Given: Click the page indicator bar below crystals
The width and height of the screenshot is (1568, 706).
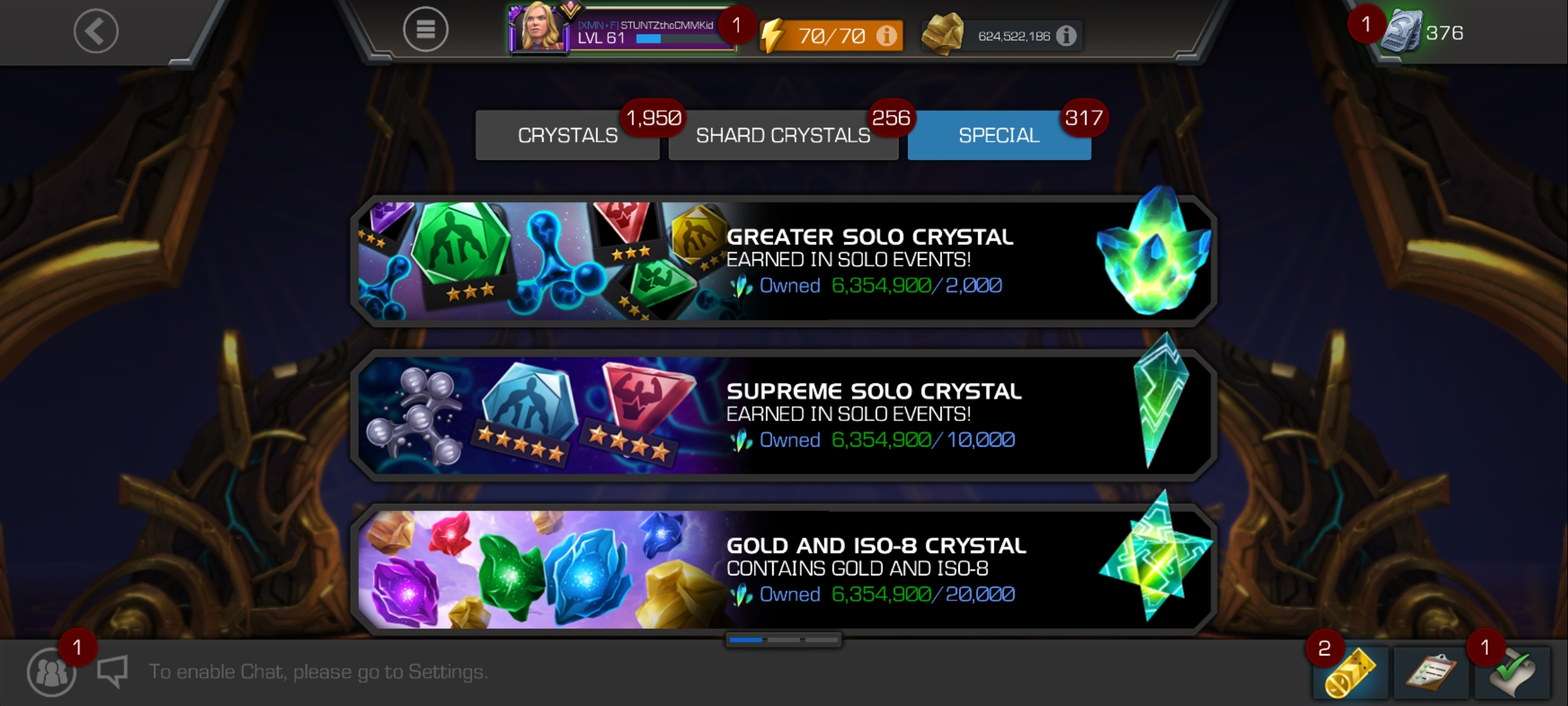Looking at the screenshot, I should [783, 640].
